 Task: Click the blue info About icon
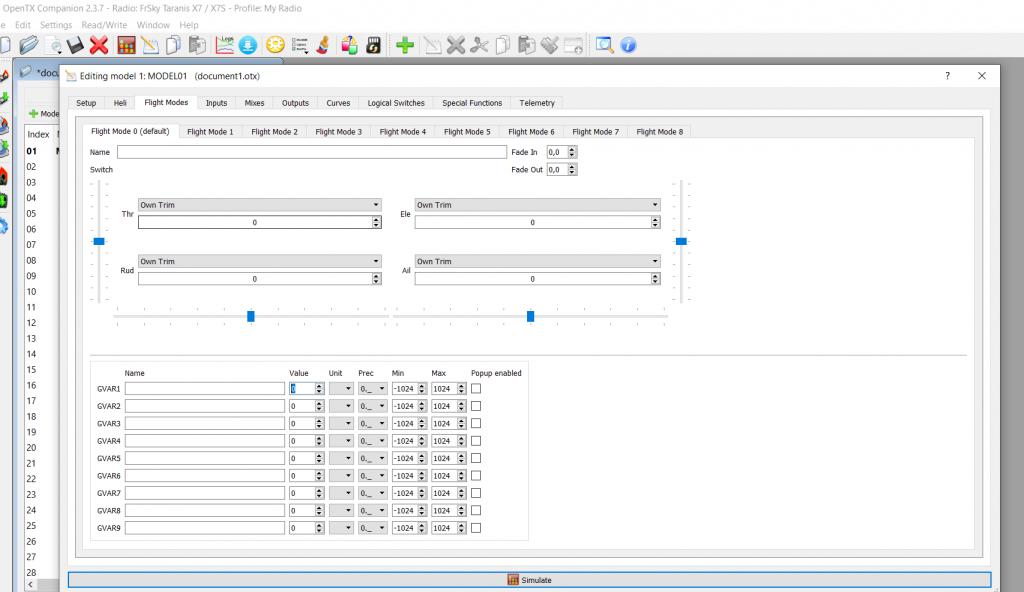point(628,45)
